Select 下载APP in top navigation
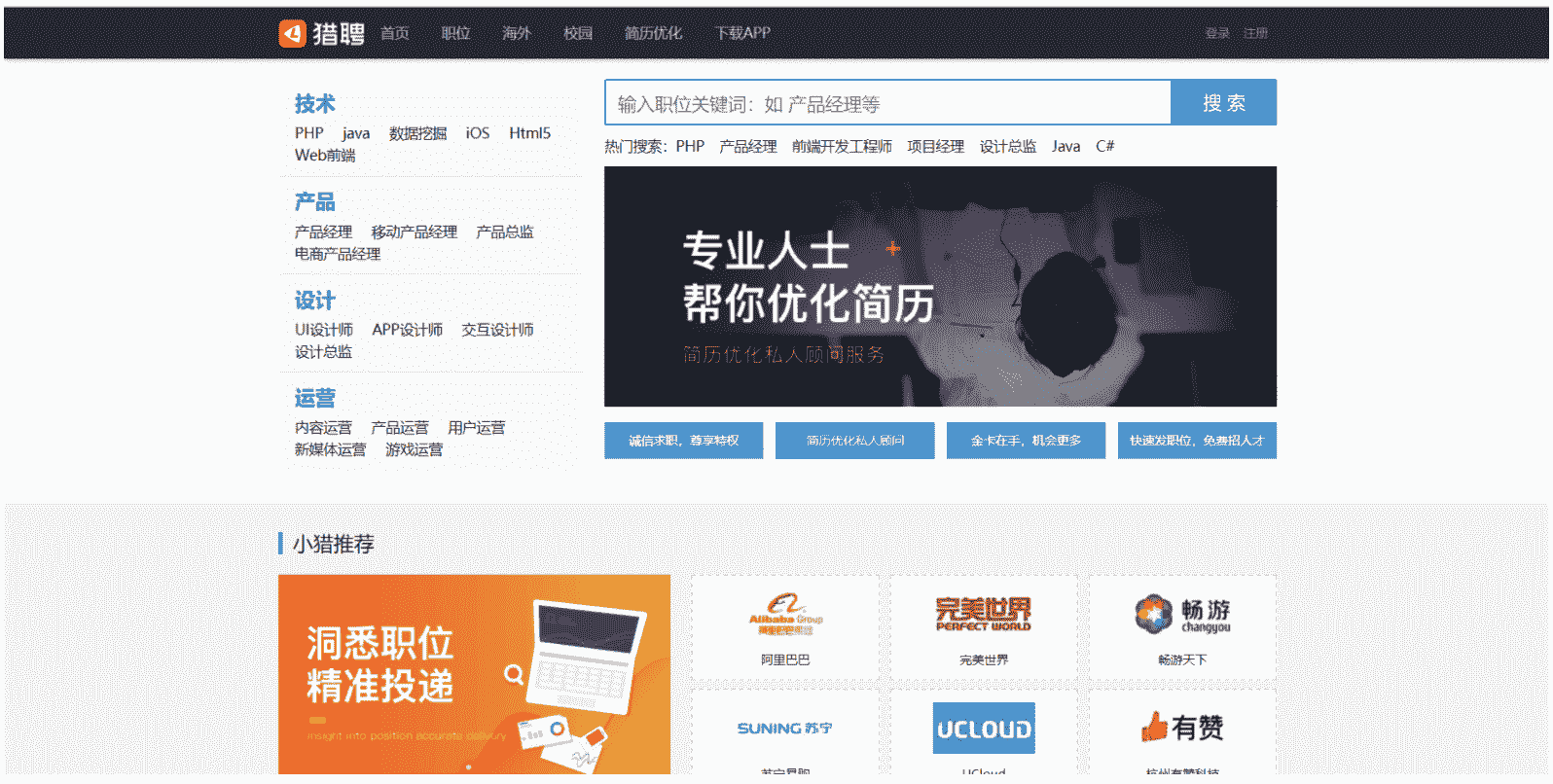The width and height of the screenshot is (1553, 784). coord(742,33)
